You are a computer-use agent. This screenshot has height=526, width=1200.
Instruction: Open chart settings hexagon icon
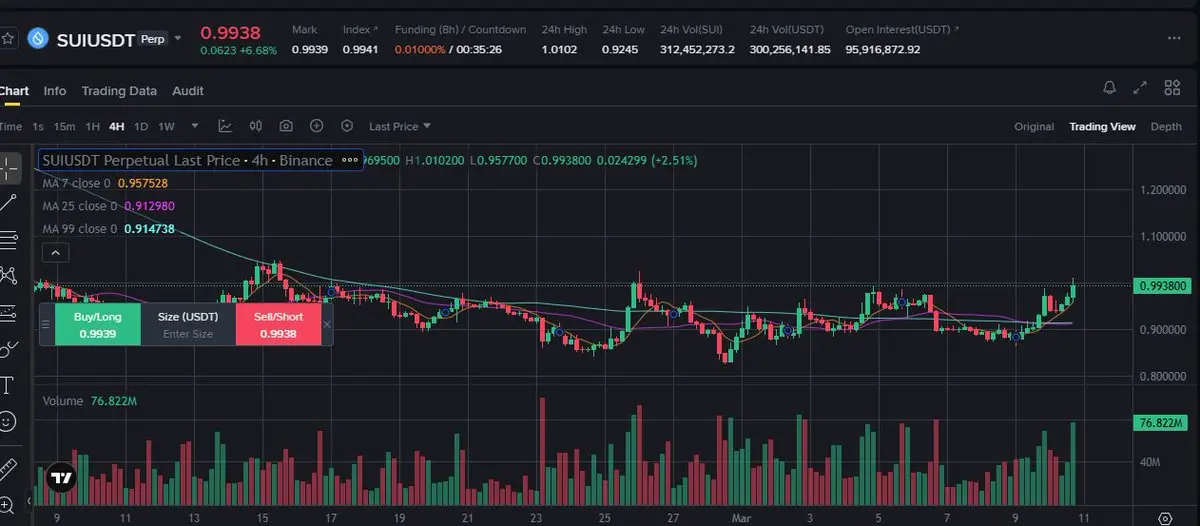347,126
